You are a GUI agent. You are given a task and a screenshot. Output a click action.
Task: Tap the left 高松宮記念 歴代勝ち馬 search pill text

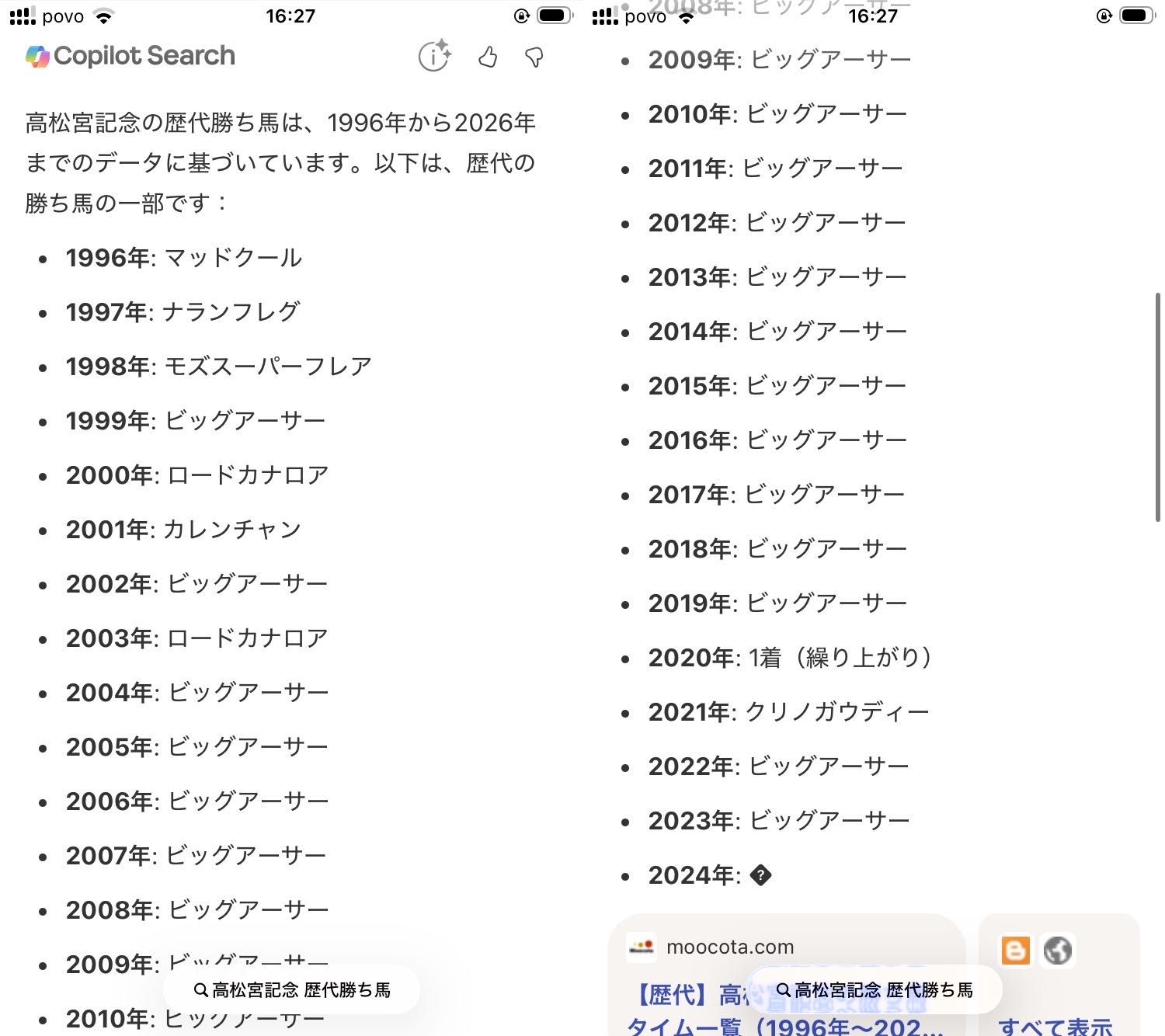[301, 990]
